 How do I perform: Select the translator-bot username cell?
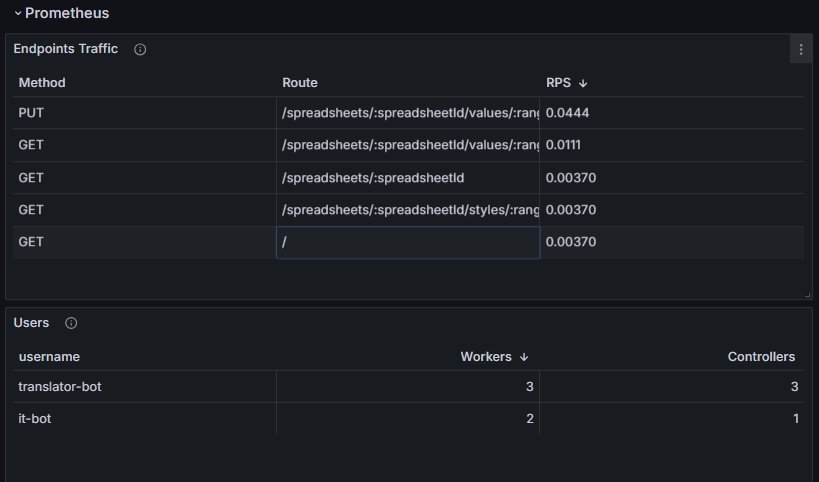pos(60,386)
